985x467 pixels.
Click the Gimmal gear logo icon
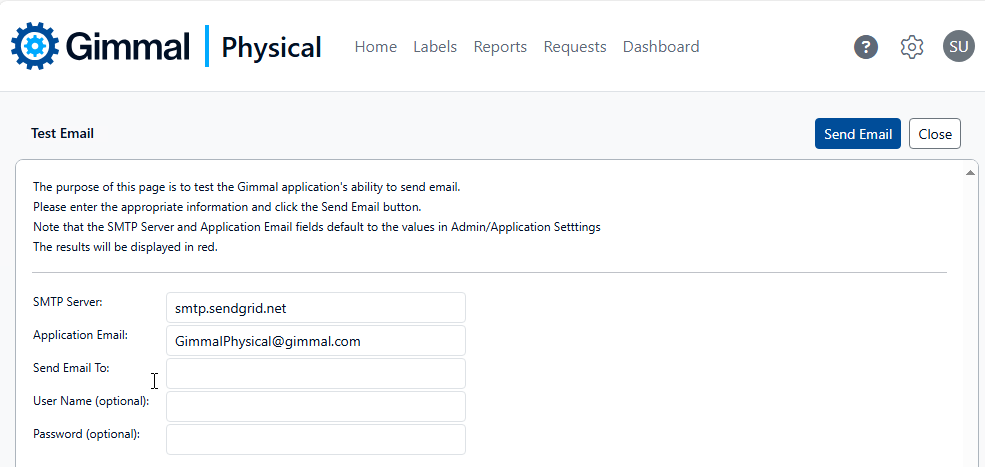click(35, 46)
